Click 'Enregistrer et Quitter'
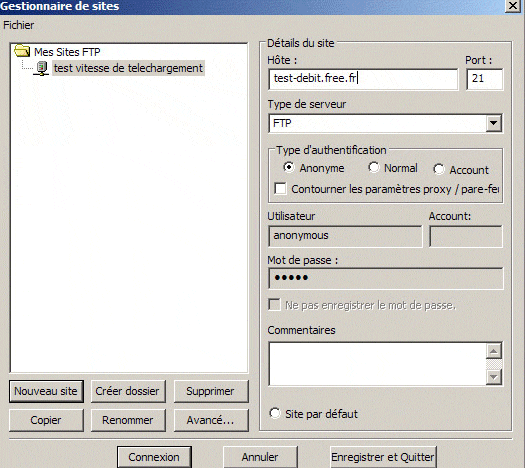Screen dimensions: 525x468 pyautogui.click(x=383, y=457)
